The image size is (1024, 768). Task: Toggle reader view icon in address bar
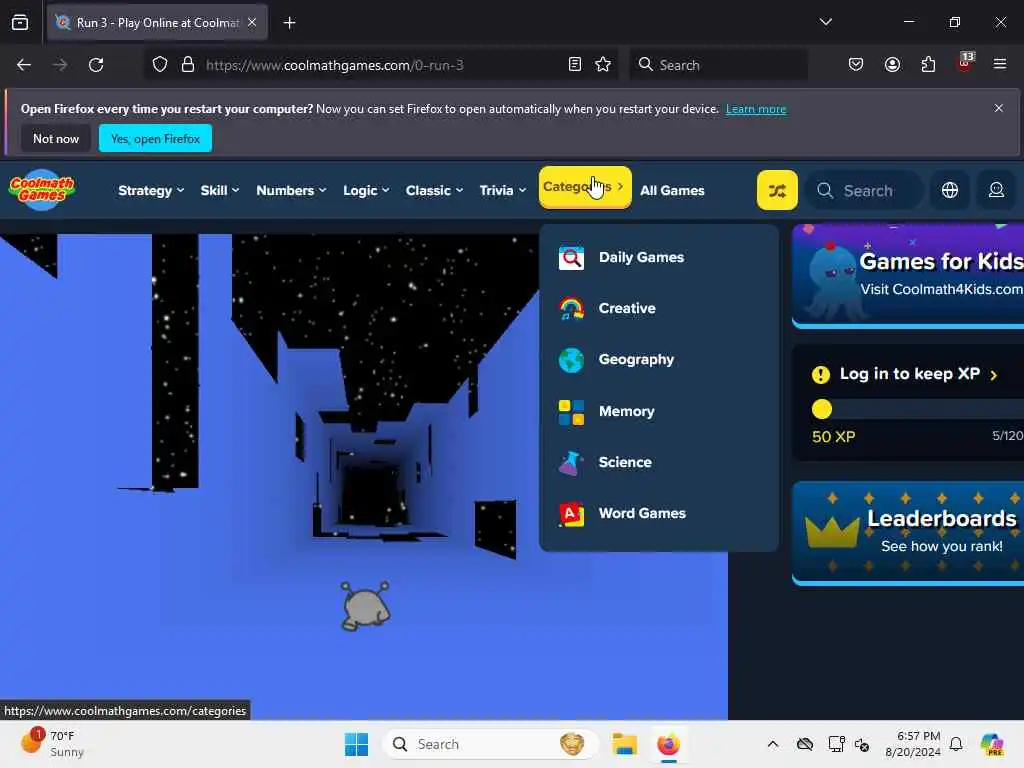575,65
